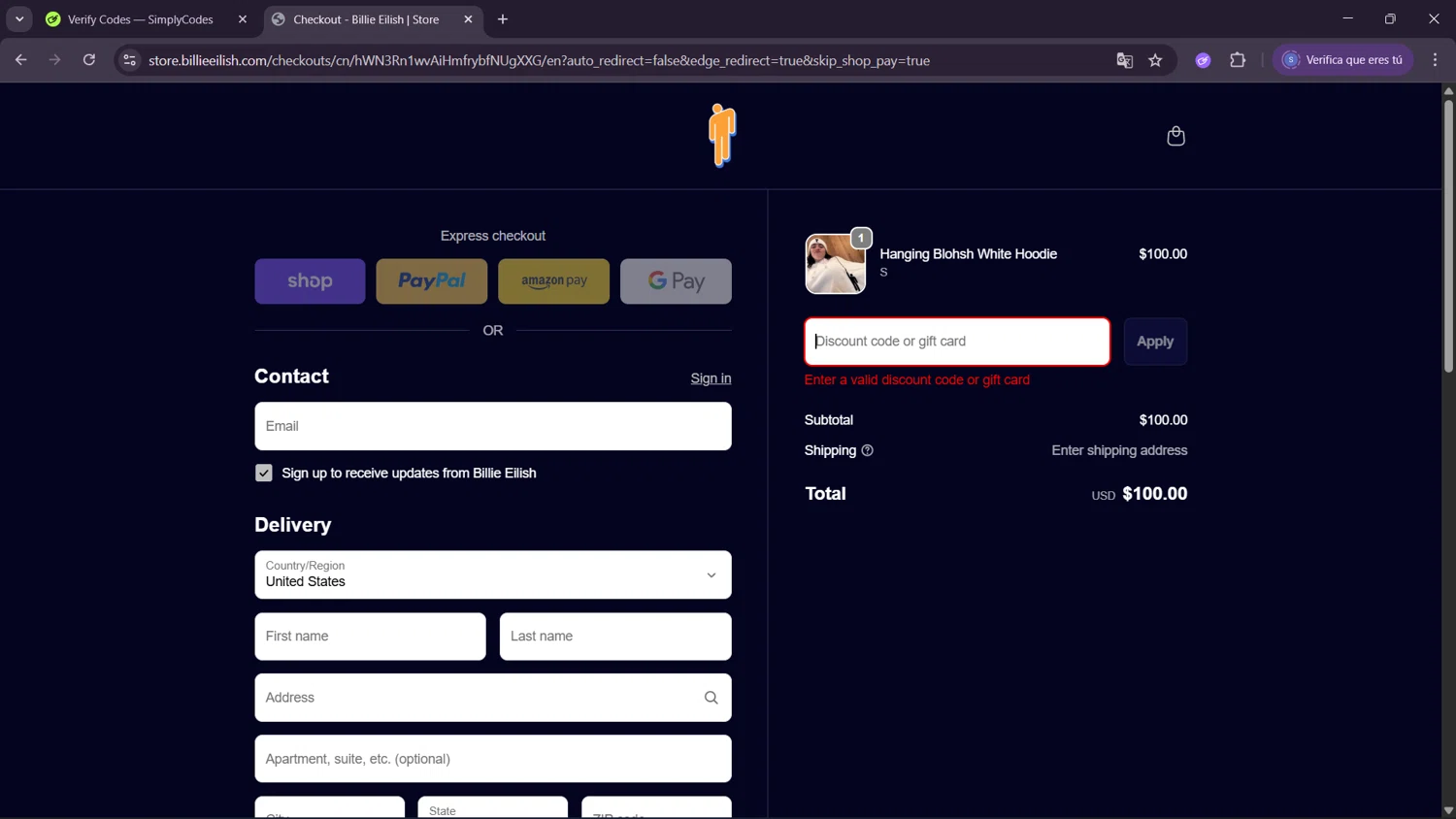Click the Delivery section heading

[x=293, y=525]
